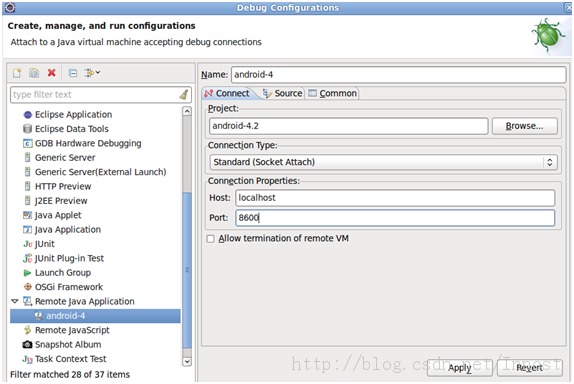Screen dimensions: 574x384
Task: Select JUnit Plug-in Test configuration type
Action: [63, 258]
